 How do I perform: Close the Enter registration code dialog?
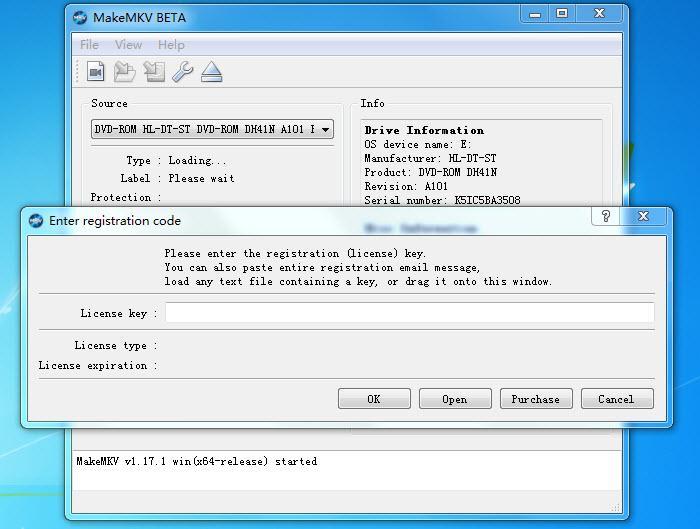pyautogui.click(x=644, y=217)
